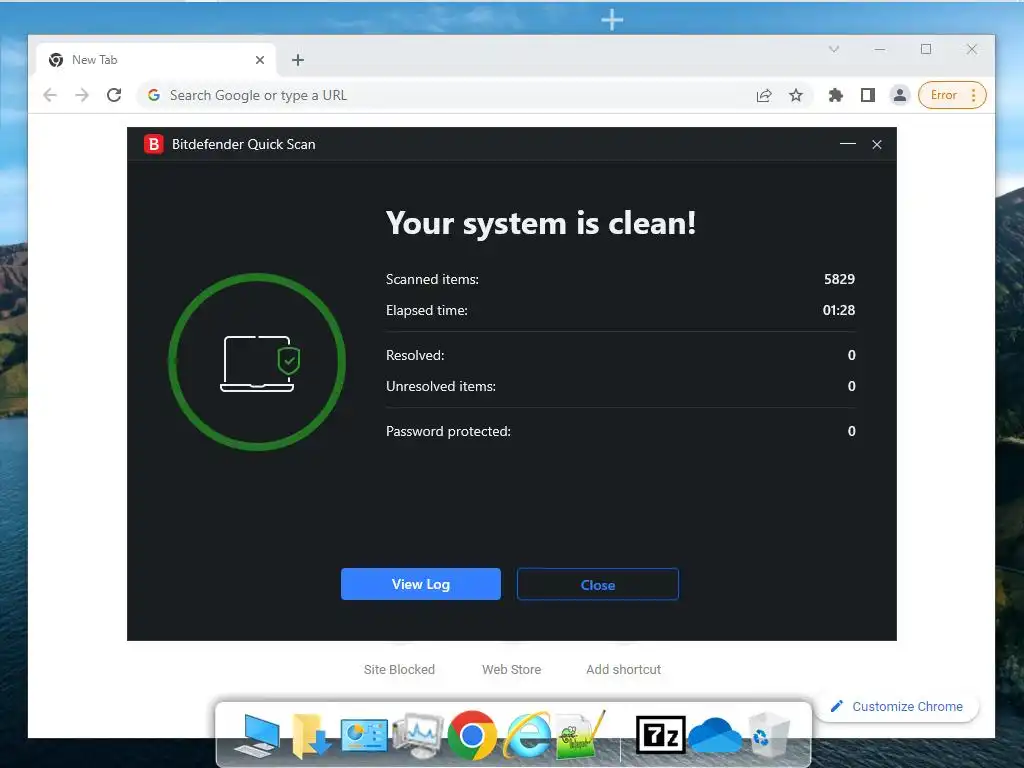The width and height of the screenshot is (1024, 768).
Task: Click the Scanned items value 5829
Action: [x=839, y=280]
